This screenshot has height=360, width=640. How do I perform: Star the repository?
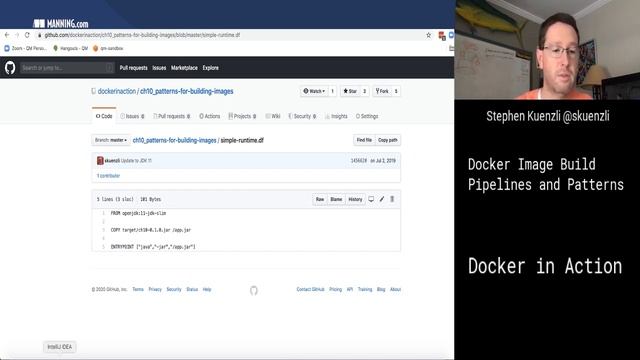[350, 91]
